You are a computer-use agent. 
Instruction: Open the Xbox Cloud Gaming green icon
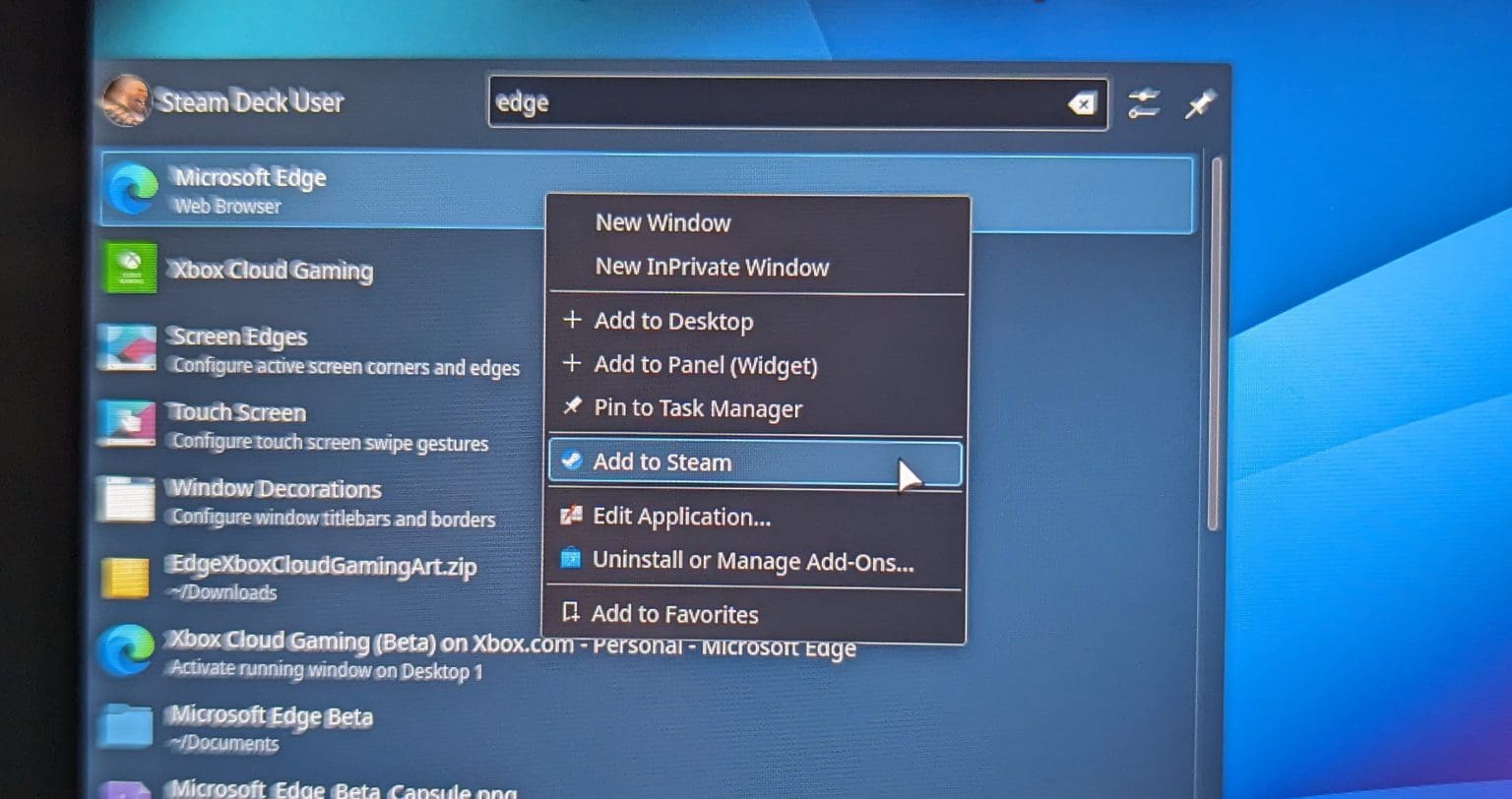pos(130,269)
